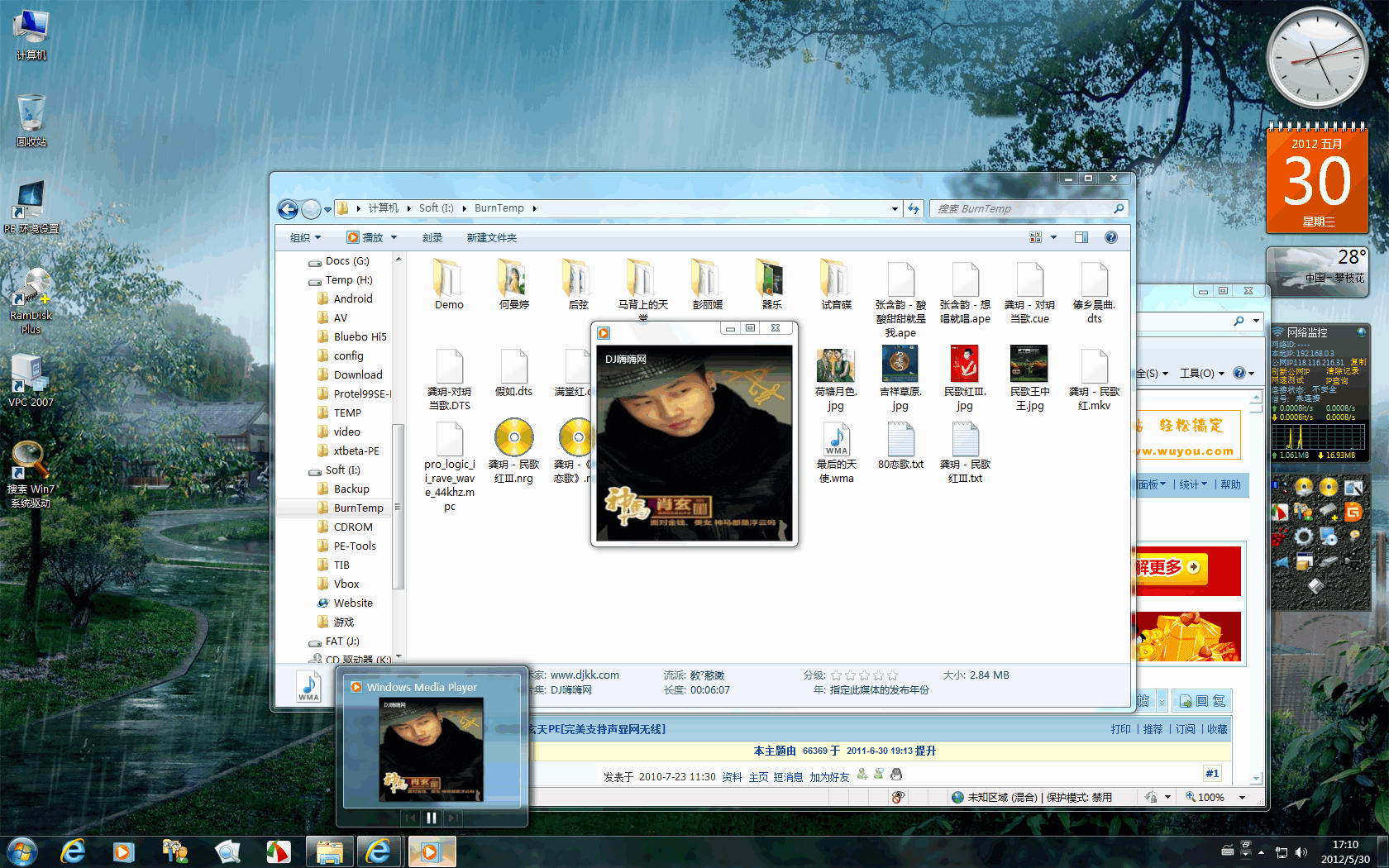Viewport: 1389px width, 868px height.
Task: Open the 组织 (Organize) menu
Action: (305, 237)
